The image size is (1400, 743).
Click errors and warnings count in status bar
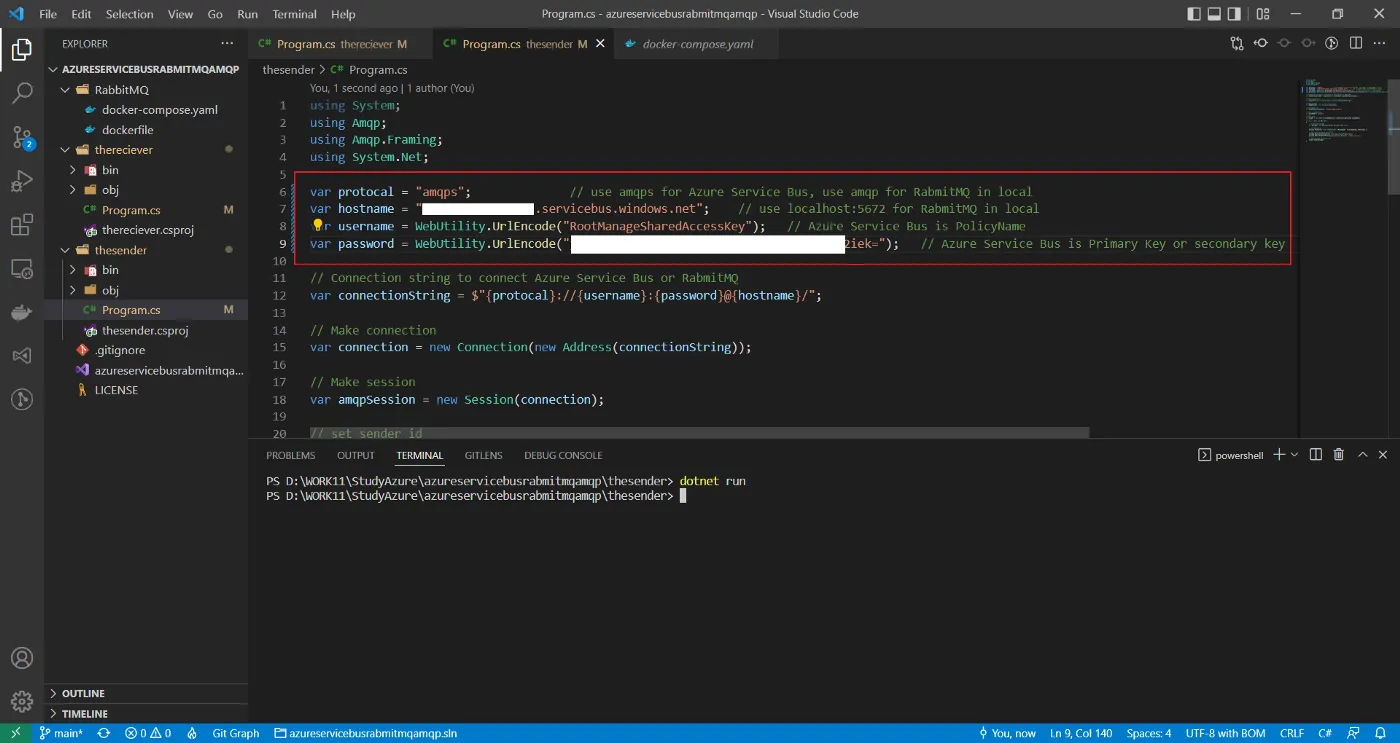click(x=148, y=733)
